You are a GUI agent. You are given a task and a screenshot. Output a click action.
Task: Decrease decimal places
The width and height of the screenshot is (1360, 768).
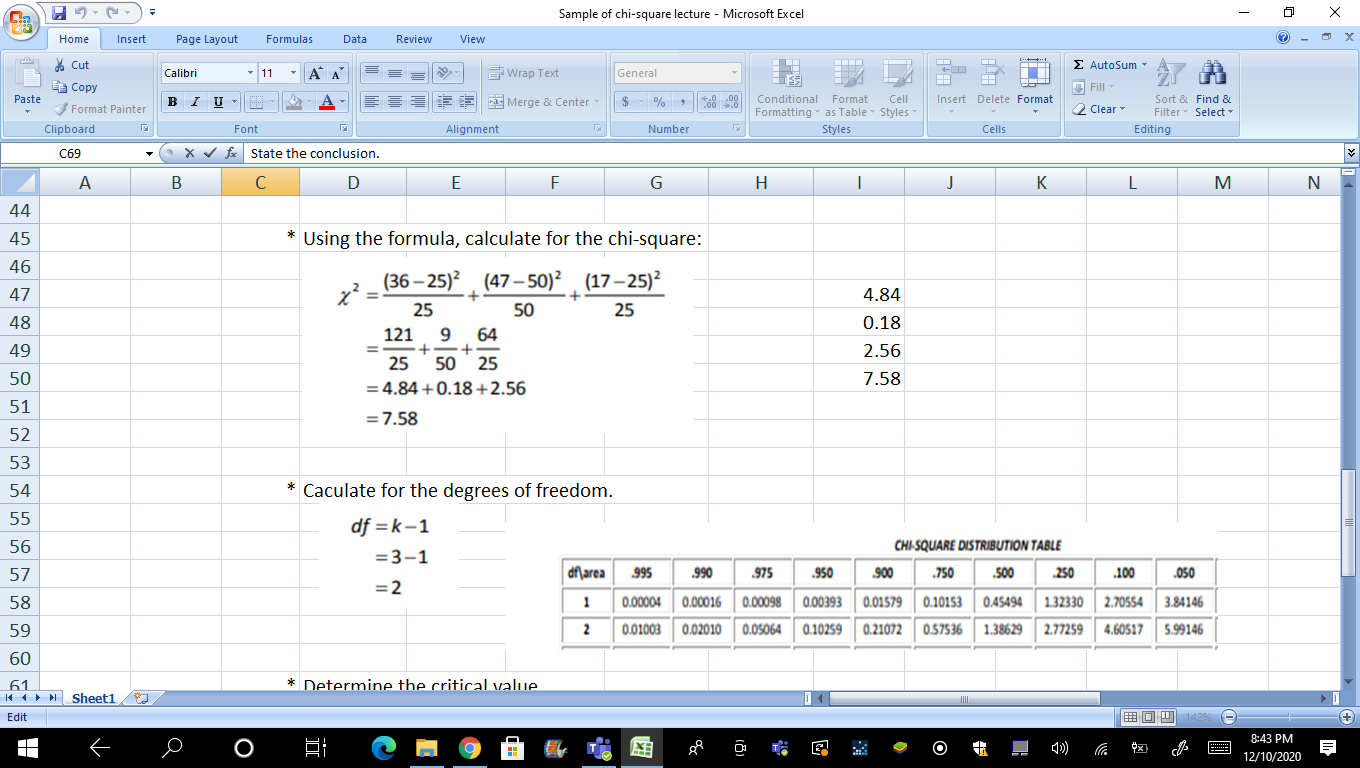click(731, 102)
